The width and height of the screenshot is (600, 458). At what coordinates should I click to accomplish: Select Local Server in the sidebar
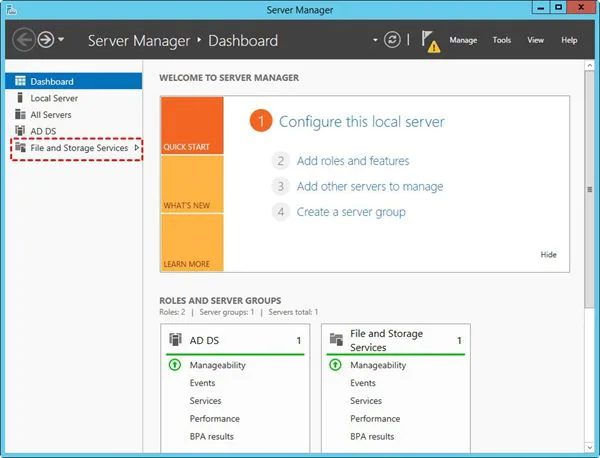(73, 98)
